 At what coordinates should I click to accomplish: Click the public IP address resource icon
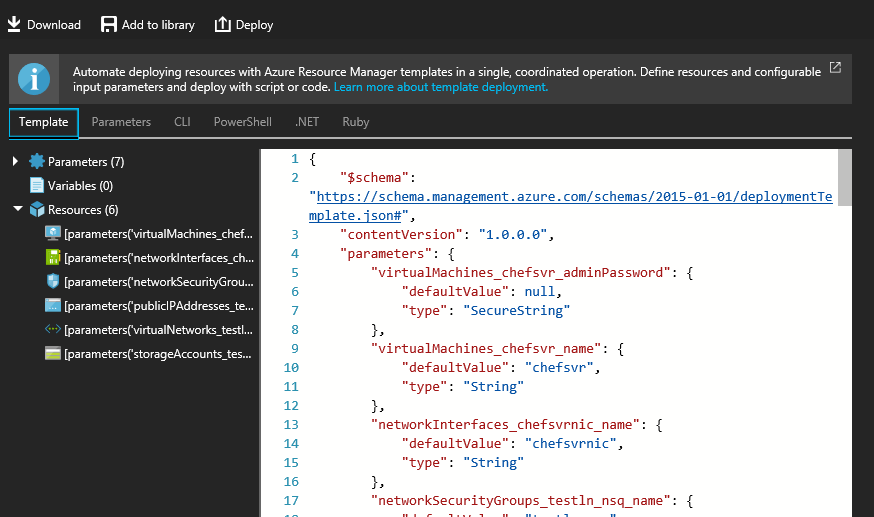52,305
